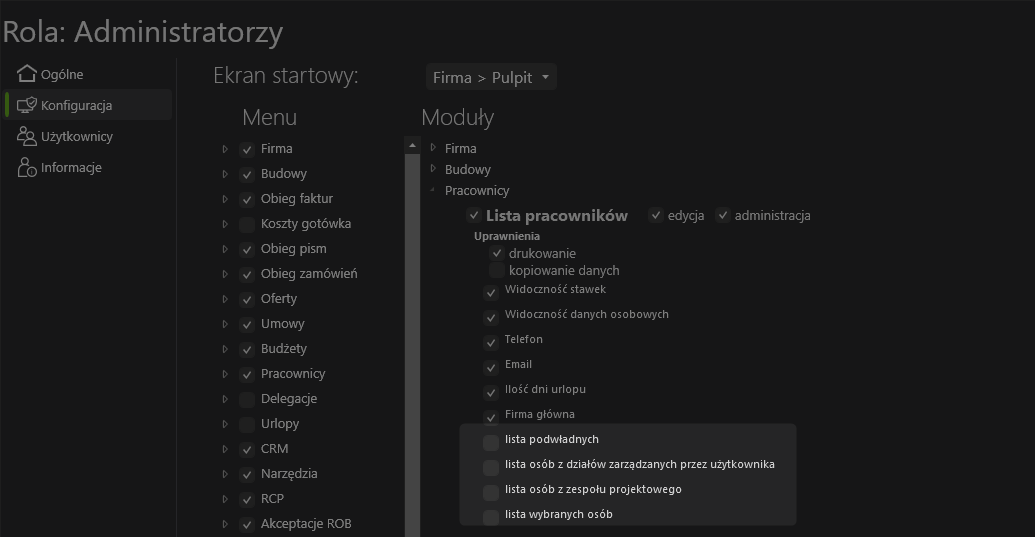Image resolution: width=1035 pixels, height=537 pixels.
Task: Expand Firma under Moduły
Action: point(433,148)
